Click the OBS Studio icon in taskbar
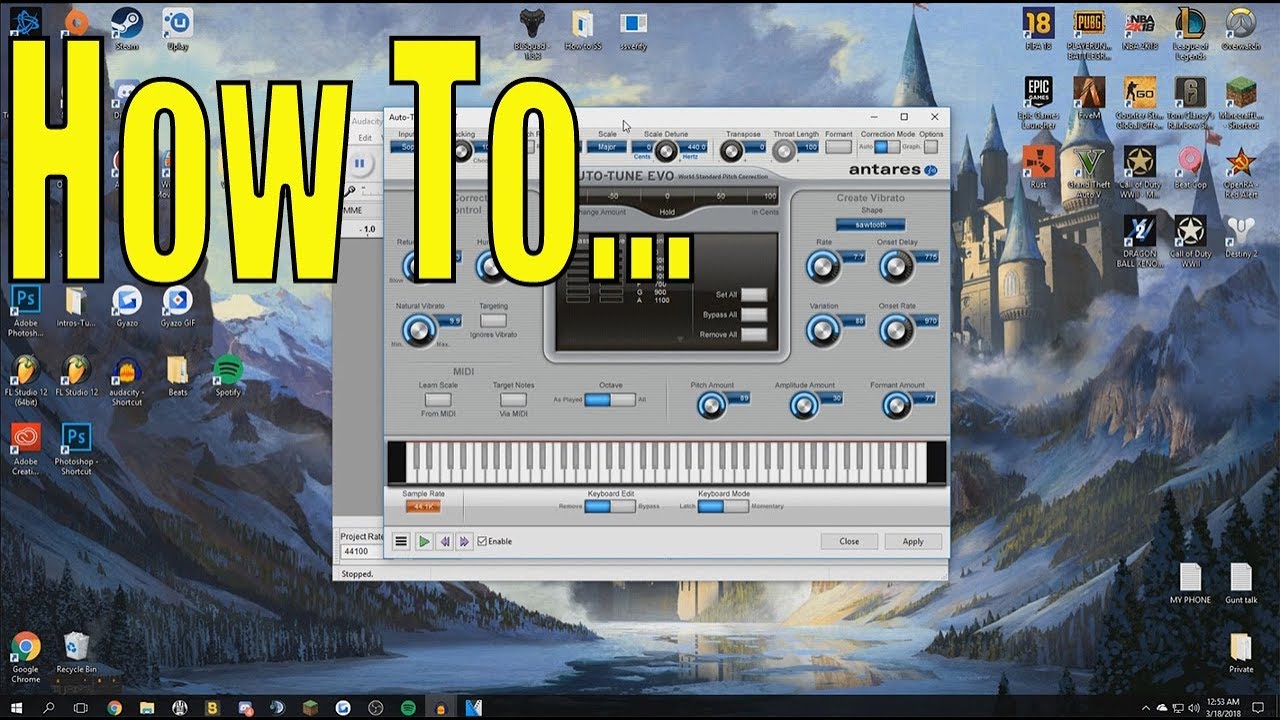This screenshot has height=720, width=1280. (374, 707)
